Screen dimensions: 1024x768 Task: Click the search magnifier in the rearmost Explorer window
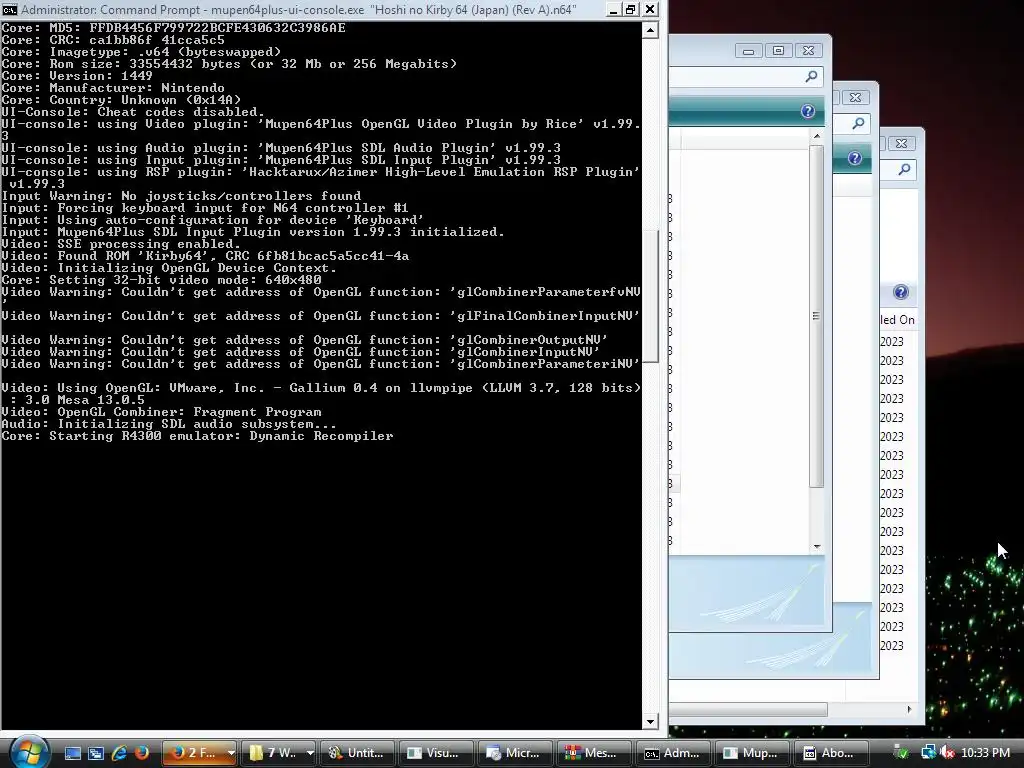(x=904, y=170)
